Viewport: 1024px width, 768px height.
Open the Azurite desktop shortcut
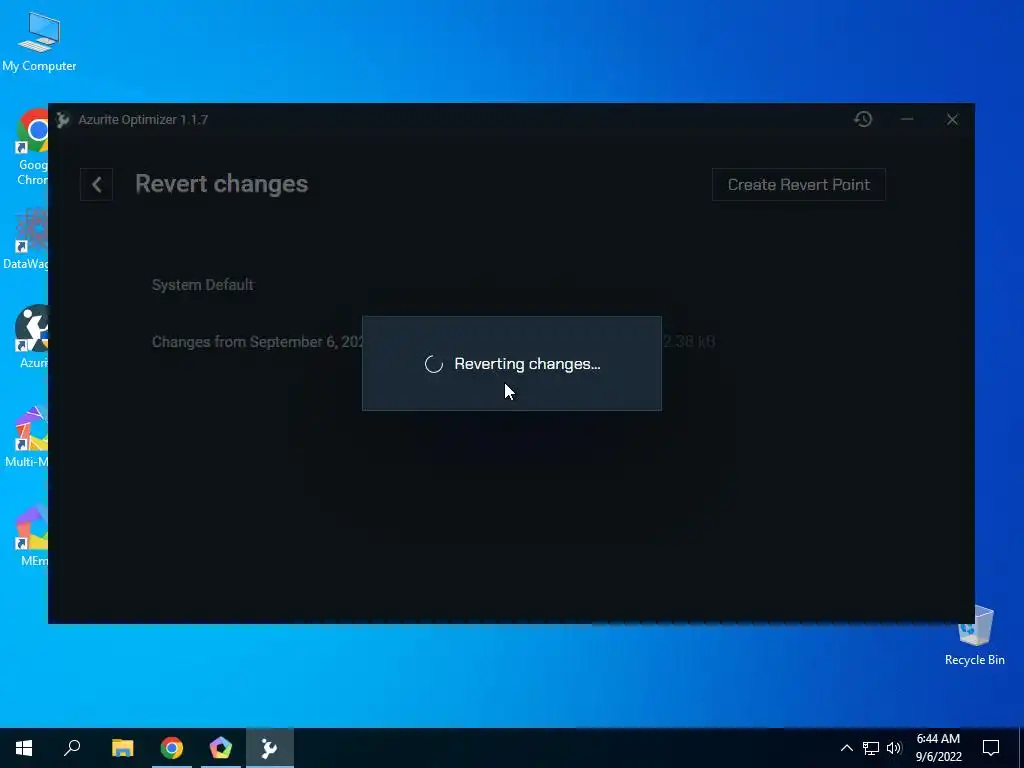click(x=32, y=337)
